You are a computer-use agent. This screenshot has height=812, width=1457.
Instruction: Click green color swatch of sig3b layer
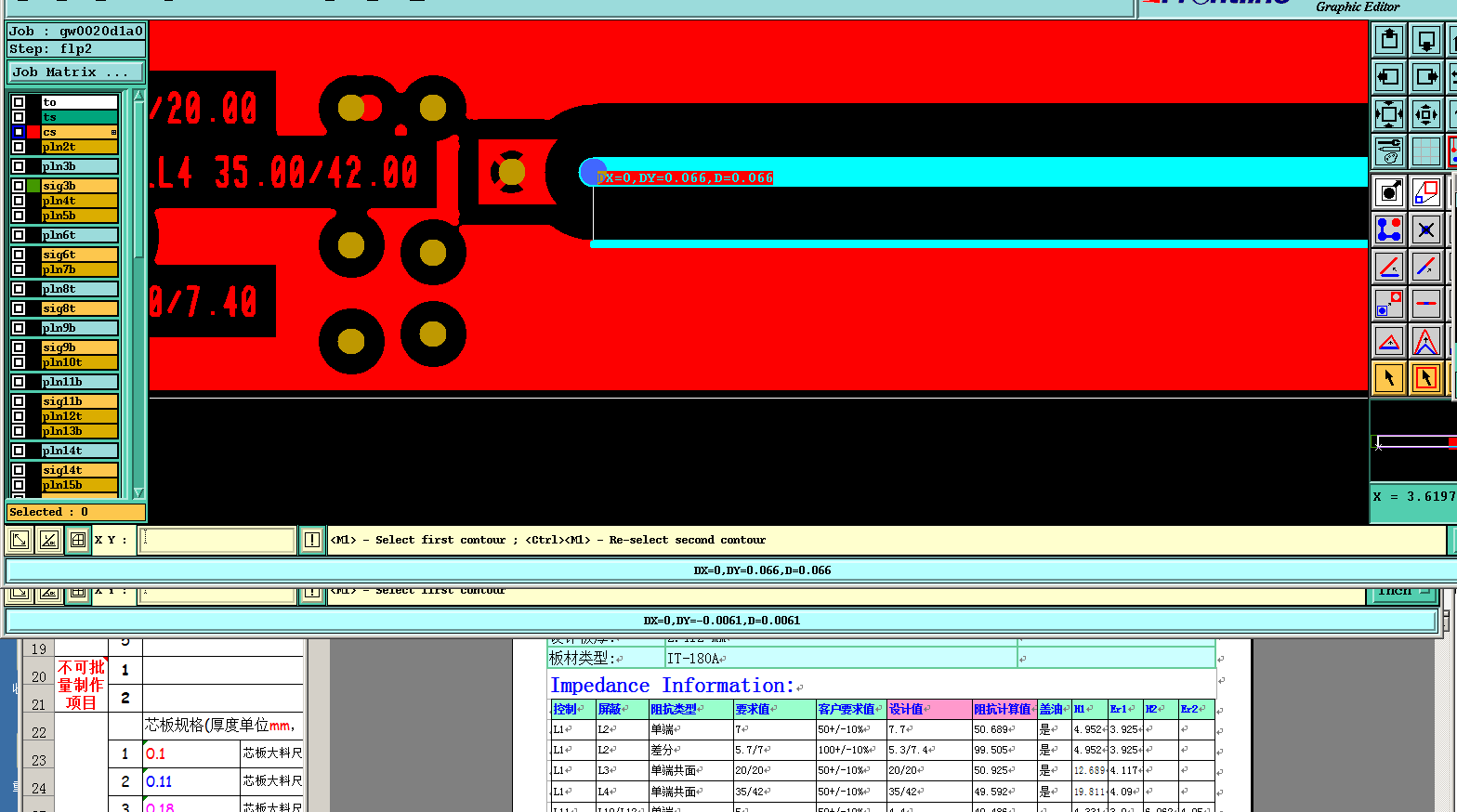34,186
